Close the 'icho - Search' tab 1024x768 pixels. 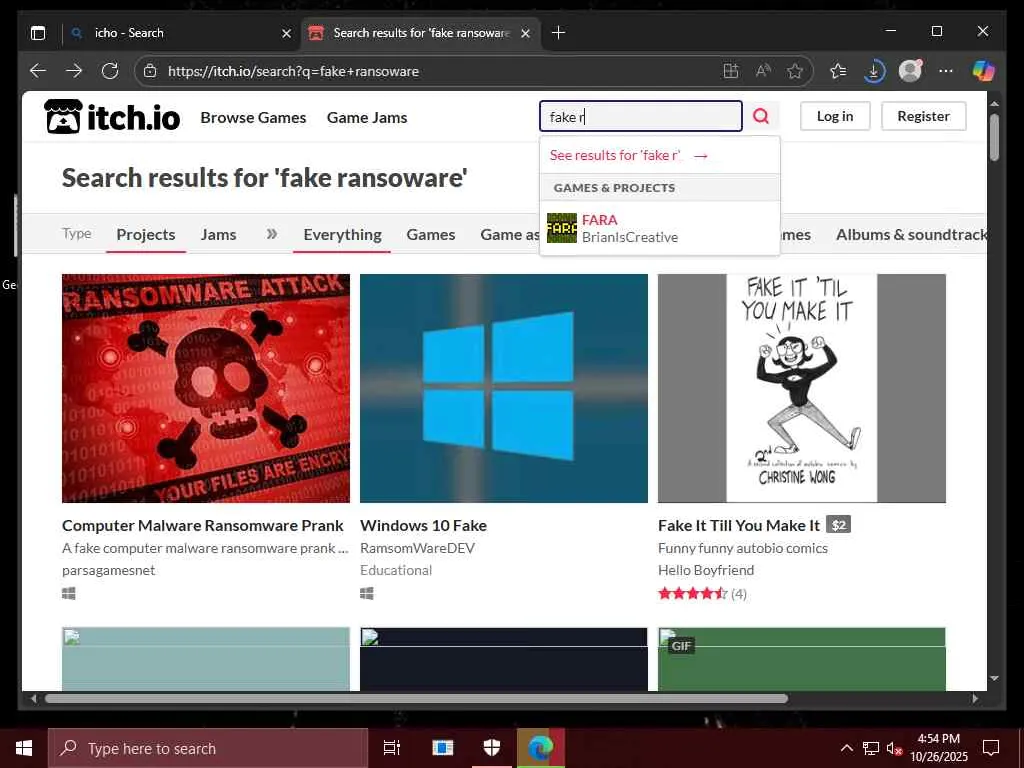click(286, 33)
